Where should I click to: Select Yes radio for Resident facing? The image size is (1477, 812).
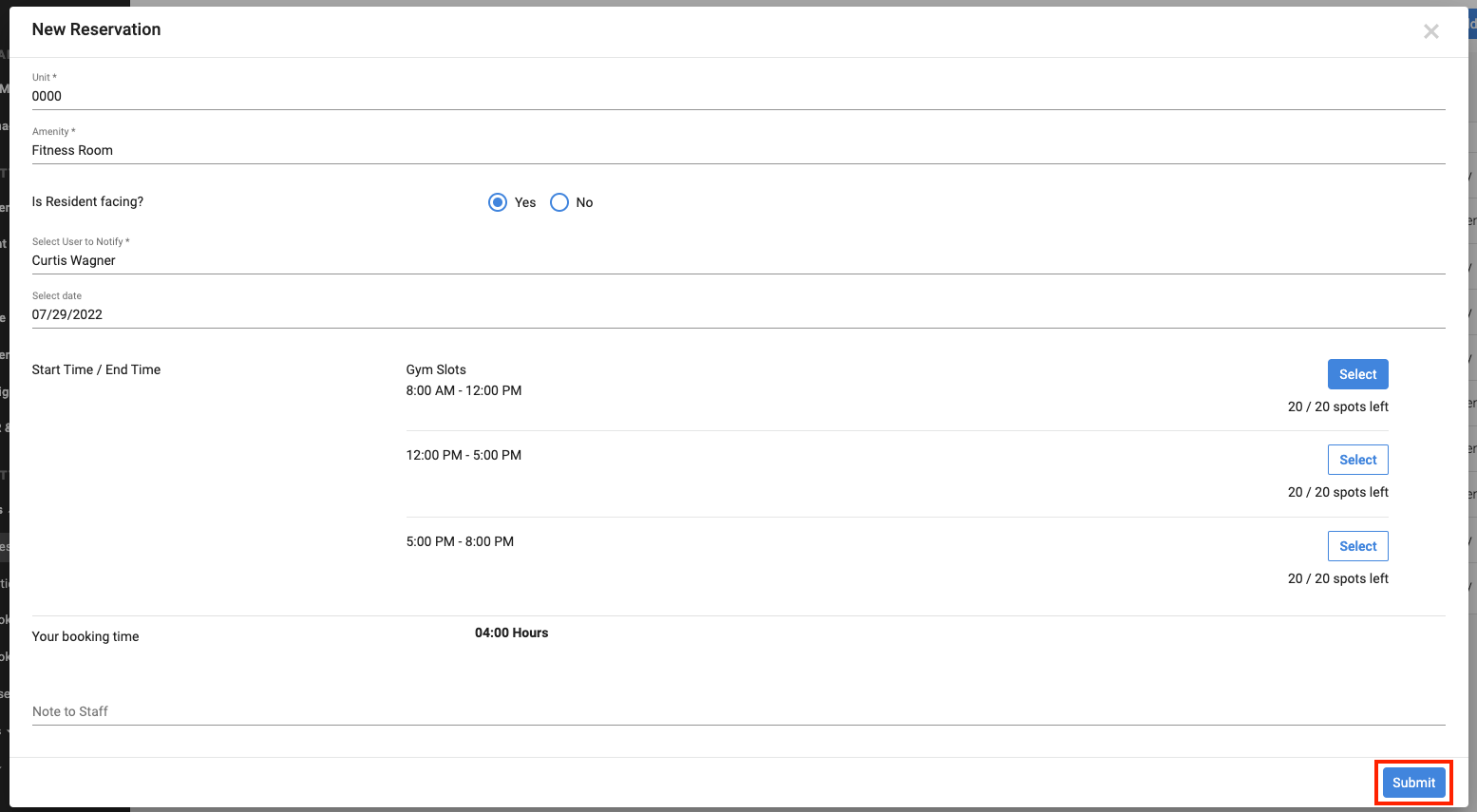(498, 202)
